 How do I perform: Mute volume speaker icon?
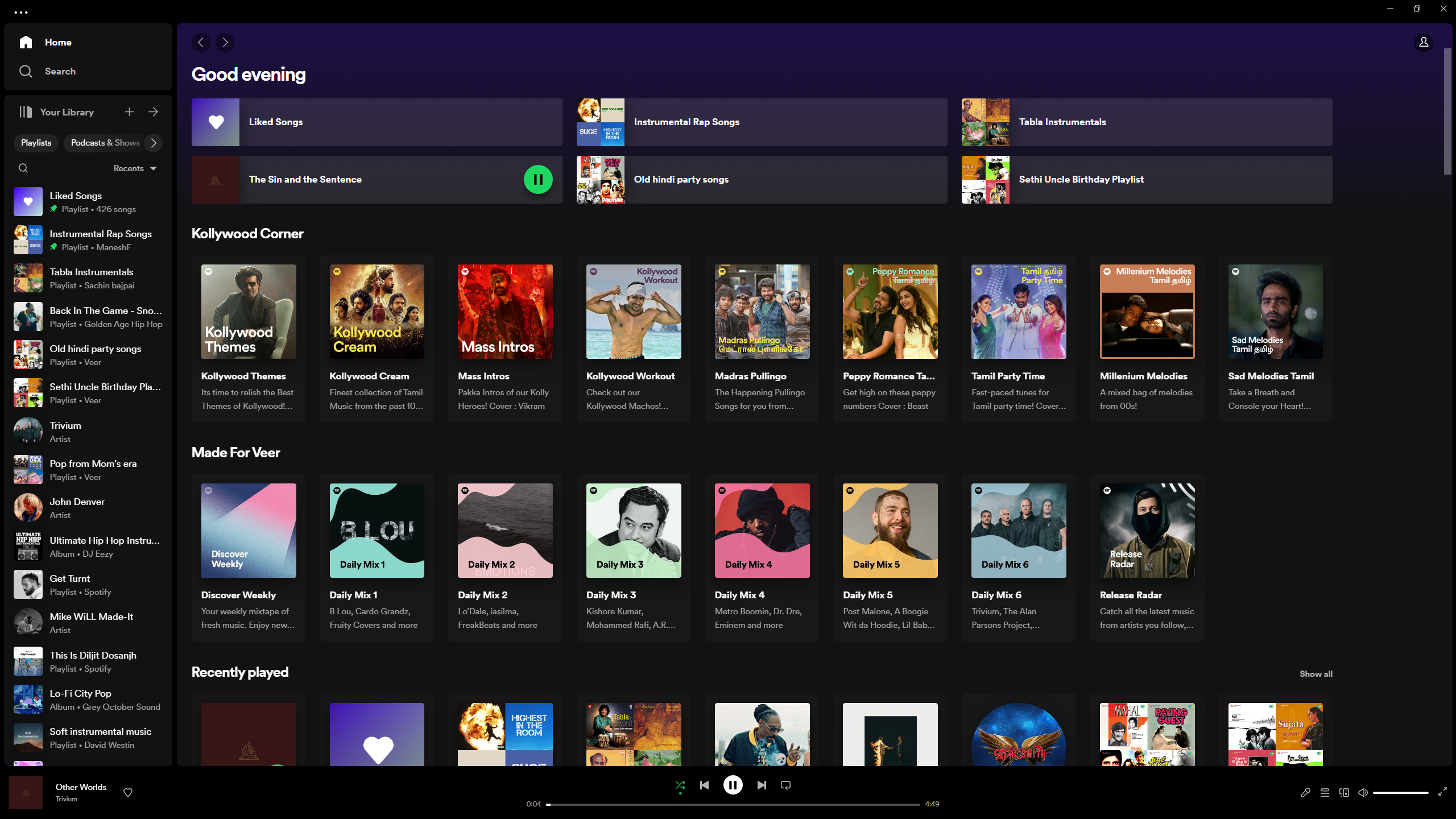tap(1363, 792)
